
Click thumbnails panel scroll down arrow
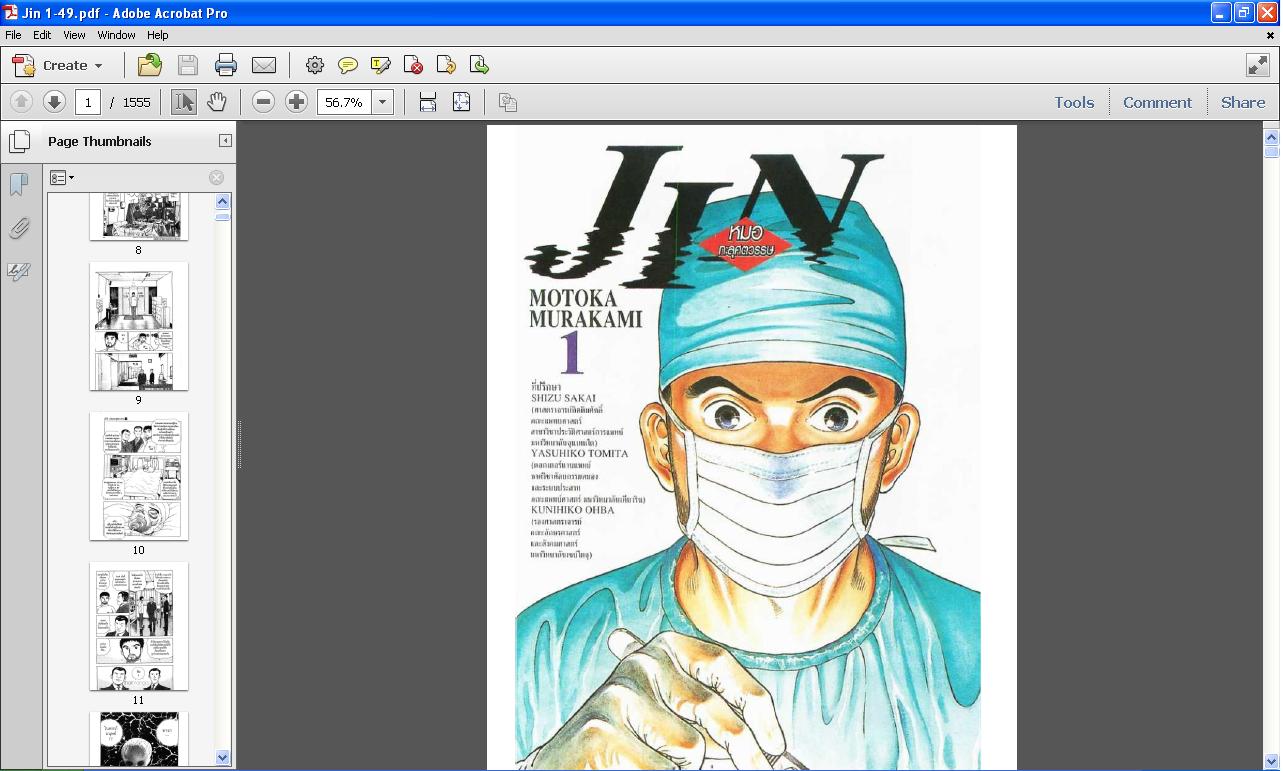223,758
